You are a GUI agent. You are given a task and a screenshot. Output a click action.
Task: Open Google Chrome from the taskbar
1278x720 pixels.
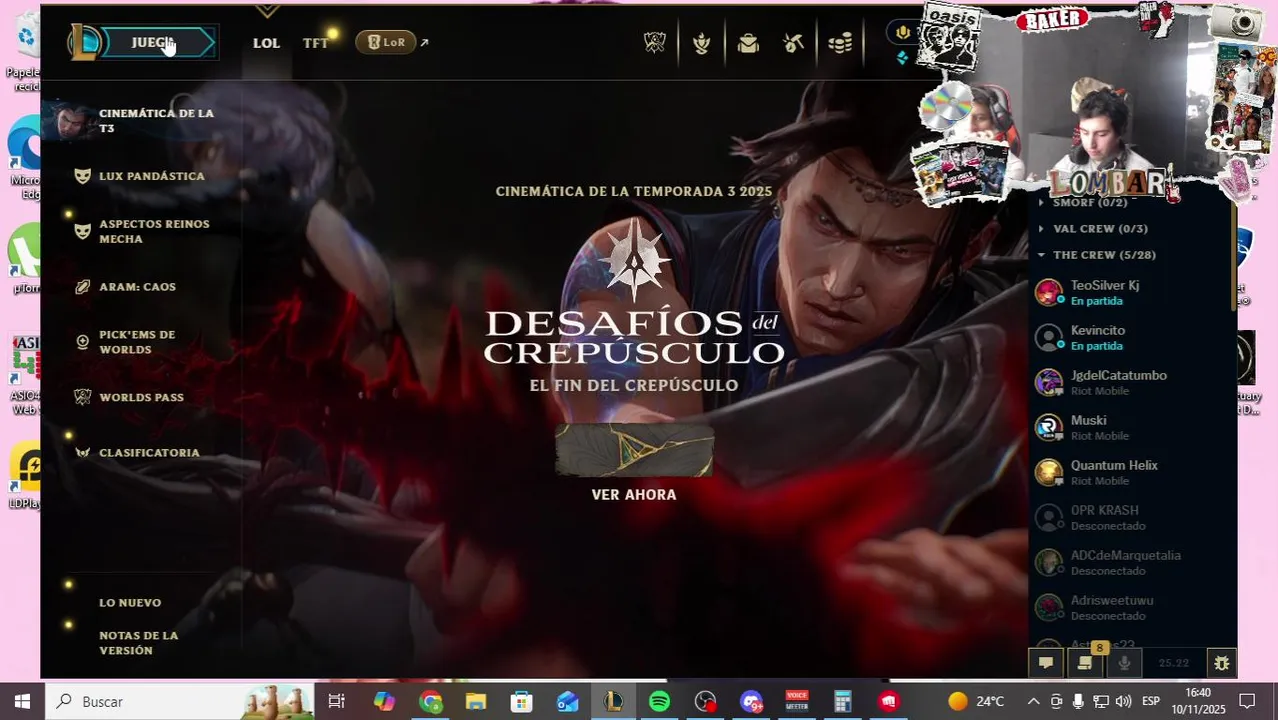click(x=431, y=701)
